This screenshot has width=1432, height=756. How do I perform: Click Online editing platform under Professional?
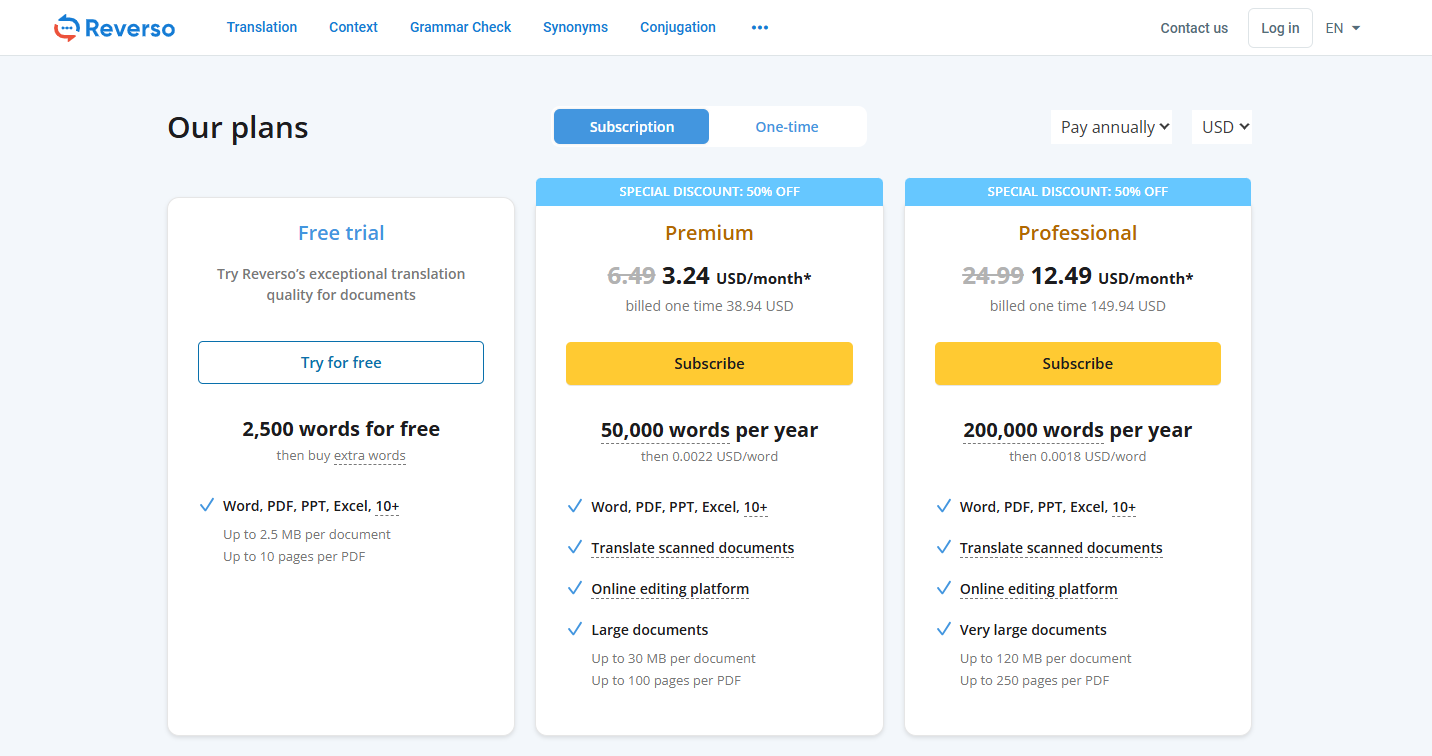point(1038,589)
